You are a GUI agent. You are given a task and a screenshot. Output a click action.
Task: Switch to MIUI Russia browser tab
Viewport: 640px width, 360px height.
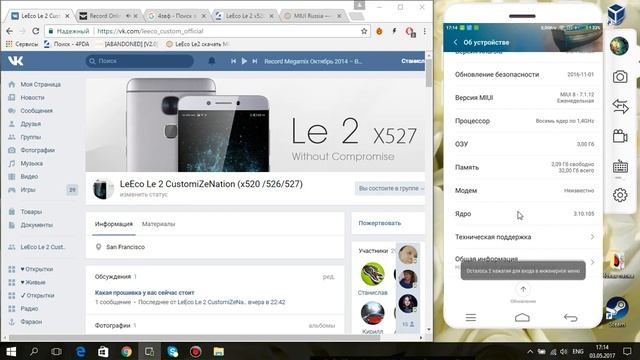[312, 16]
